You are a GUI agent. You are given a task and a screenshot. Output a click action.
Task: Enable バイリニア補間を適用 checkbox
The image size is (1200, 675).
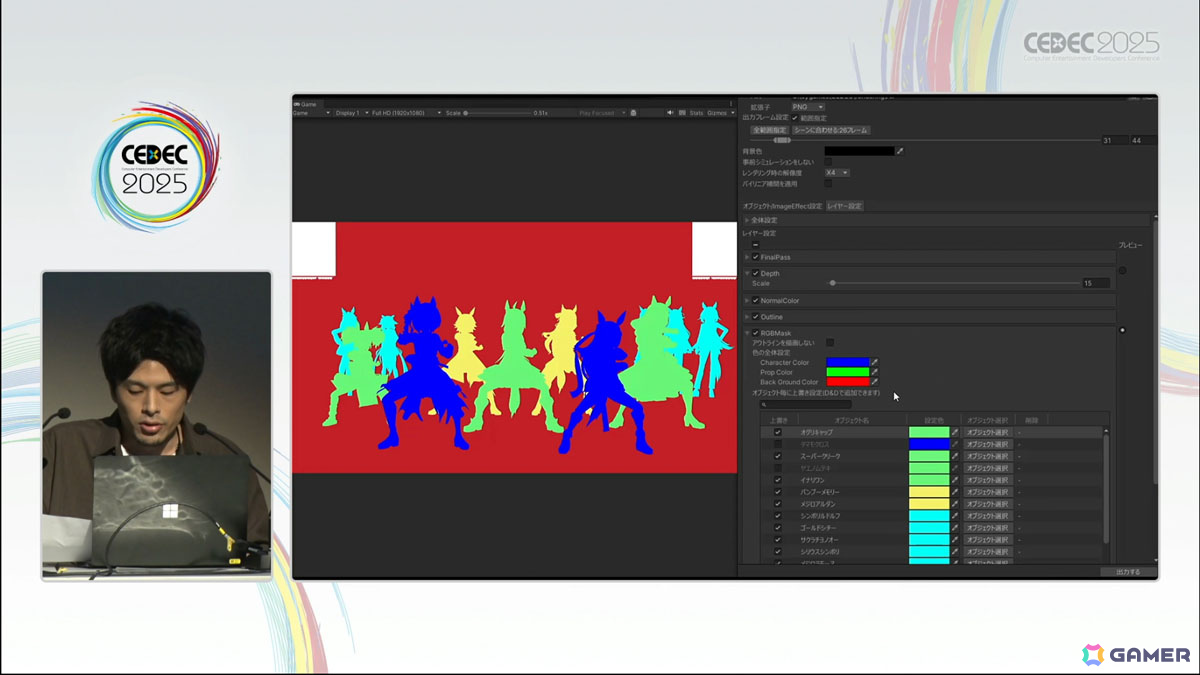tap(828, 184)
